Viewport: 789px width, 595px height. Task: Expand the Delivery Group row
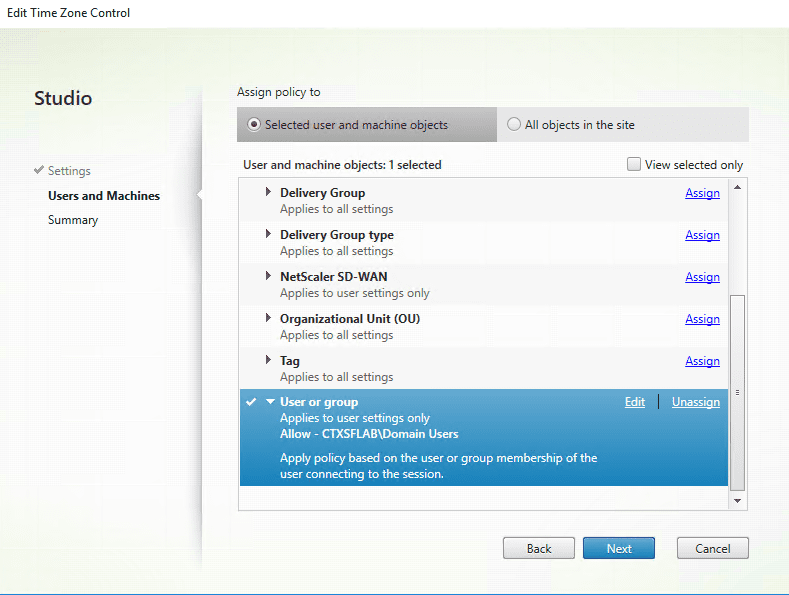[268, 192]
